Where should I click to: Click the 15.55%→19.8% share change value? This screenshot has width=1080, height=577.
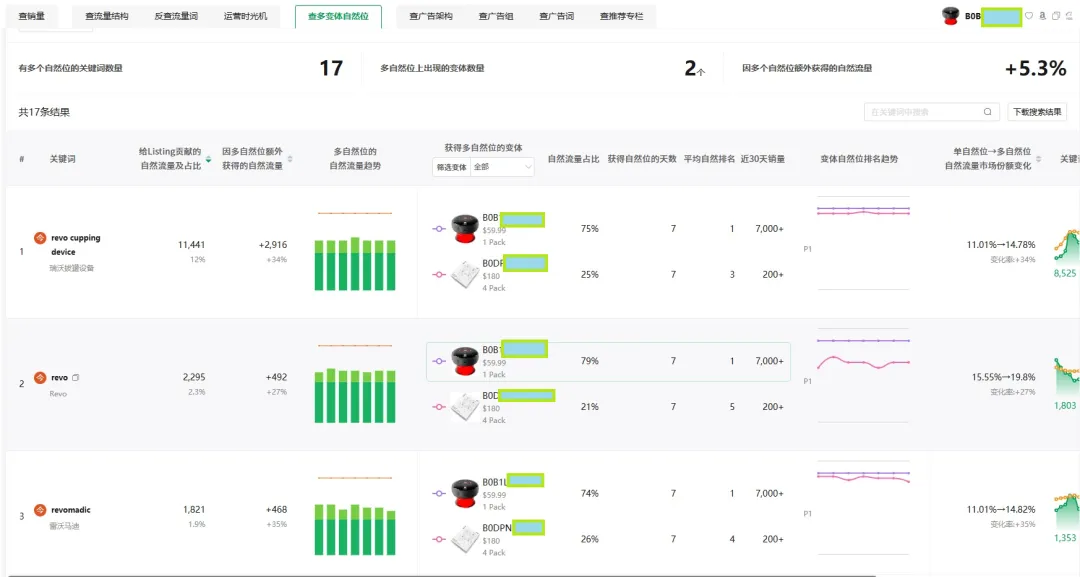1004,377
